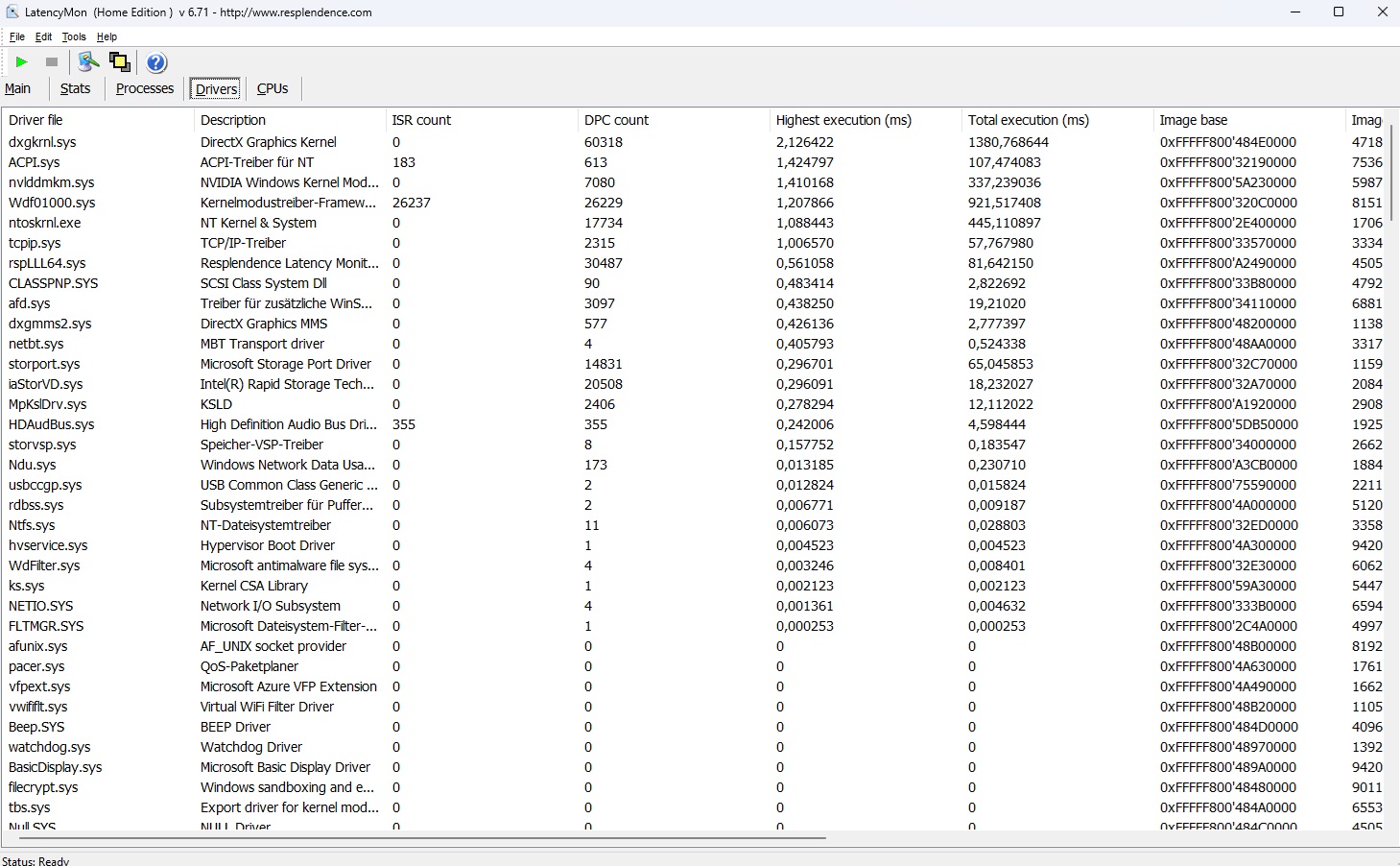Select the tcpip.sys row

coord(695,243)
